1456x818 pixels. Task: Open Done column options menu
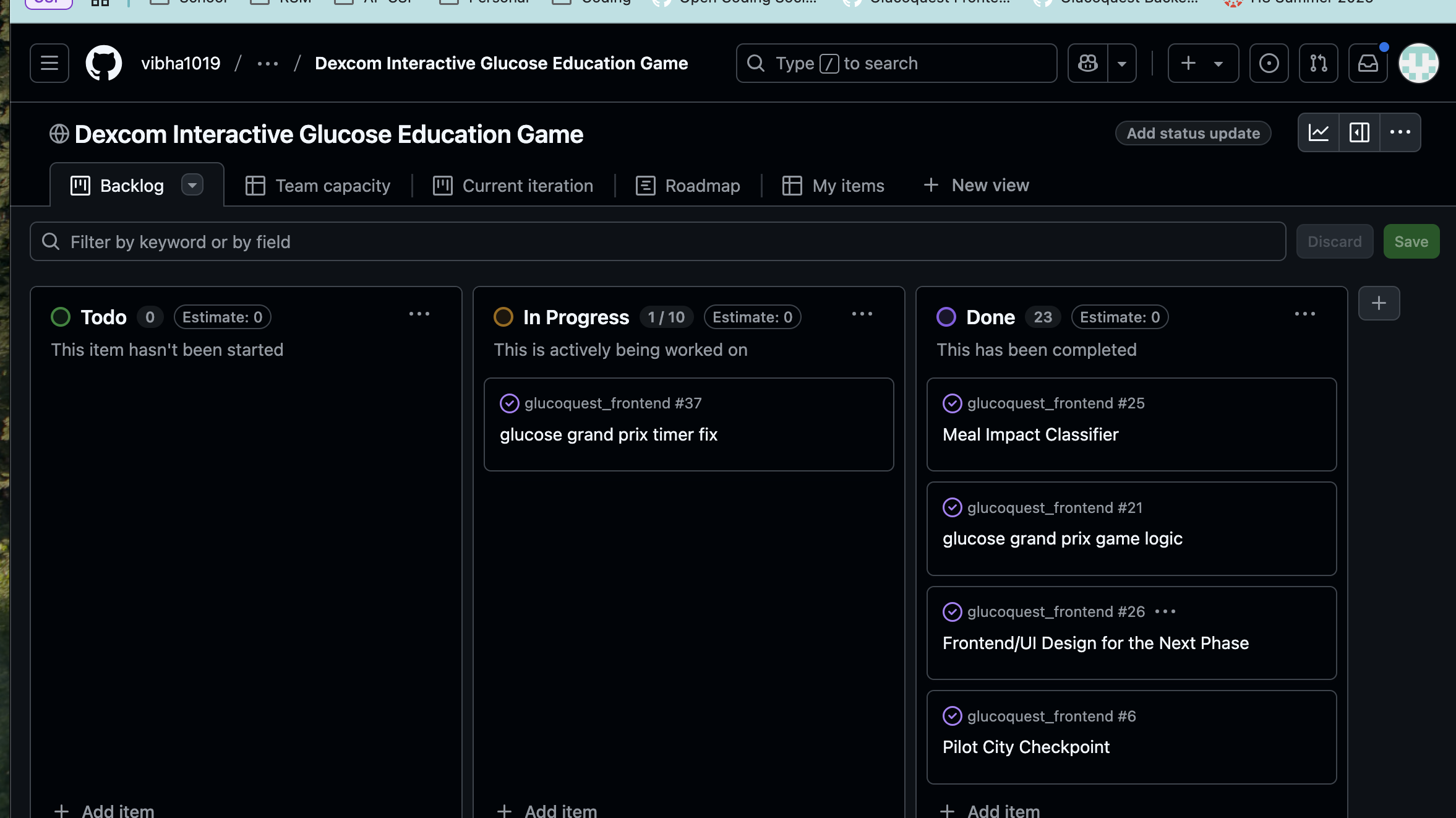pos(1305,314)
